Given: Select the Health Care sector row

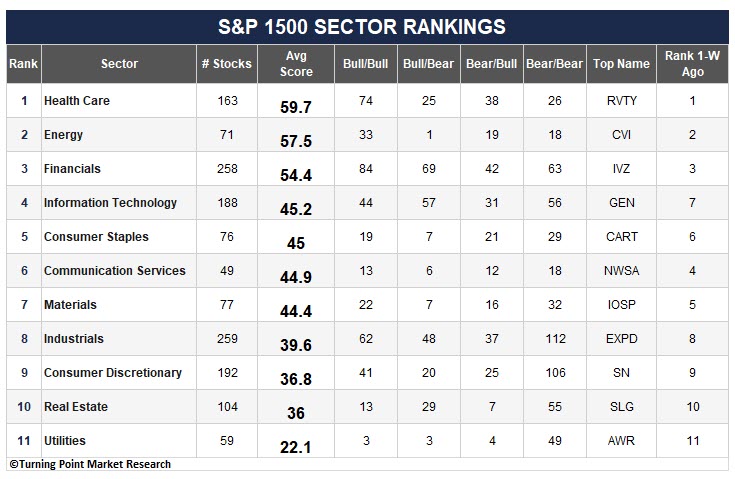Looking at the screenshot, I should (367, 101).
